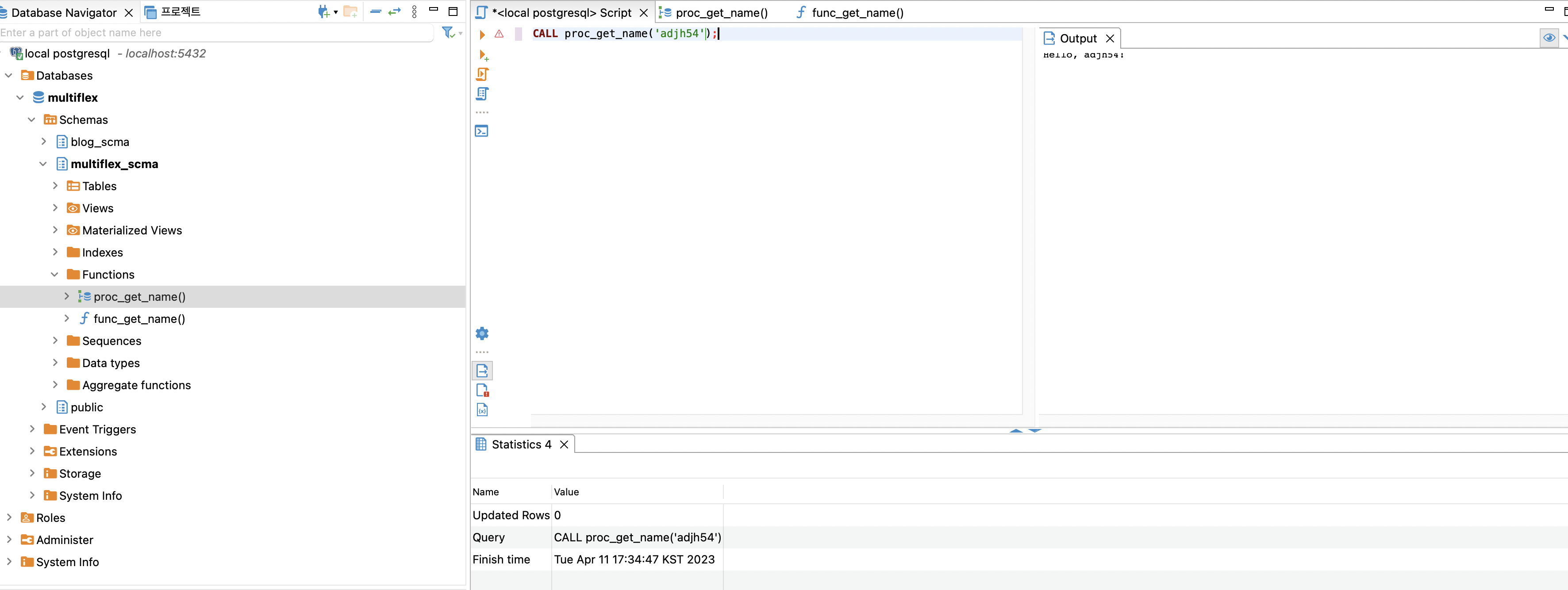The image size is (1568, 590).
Task: Click the New connection plug icon
Action: [x=323, y=12]
